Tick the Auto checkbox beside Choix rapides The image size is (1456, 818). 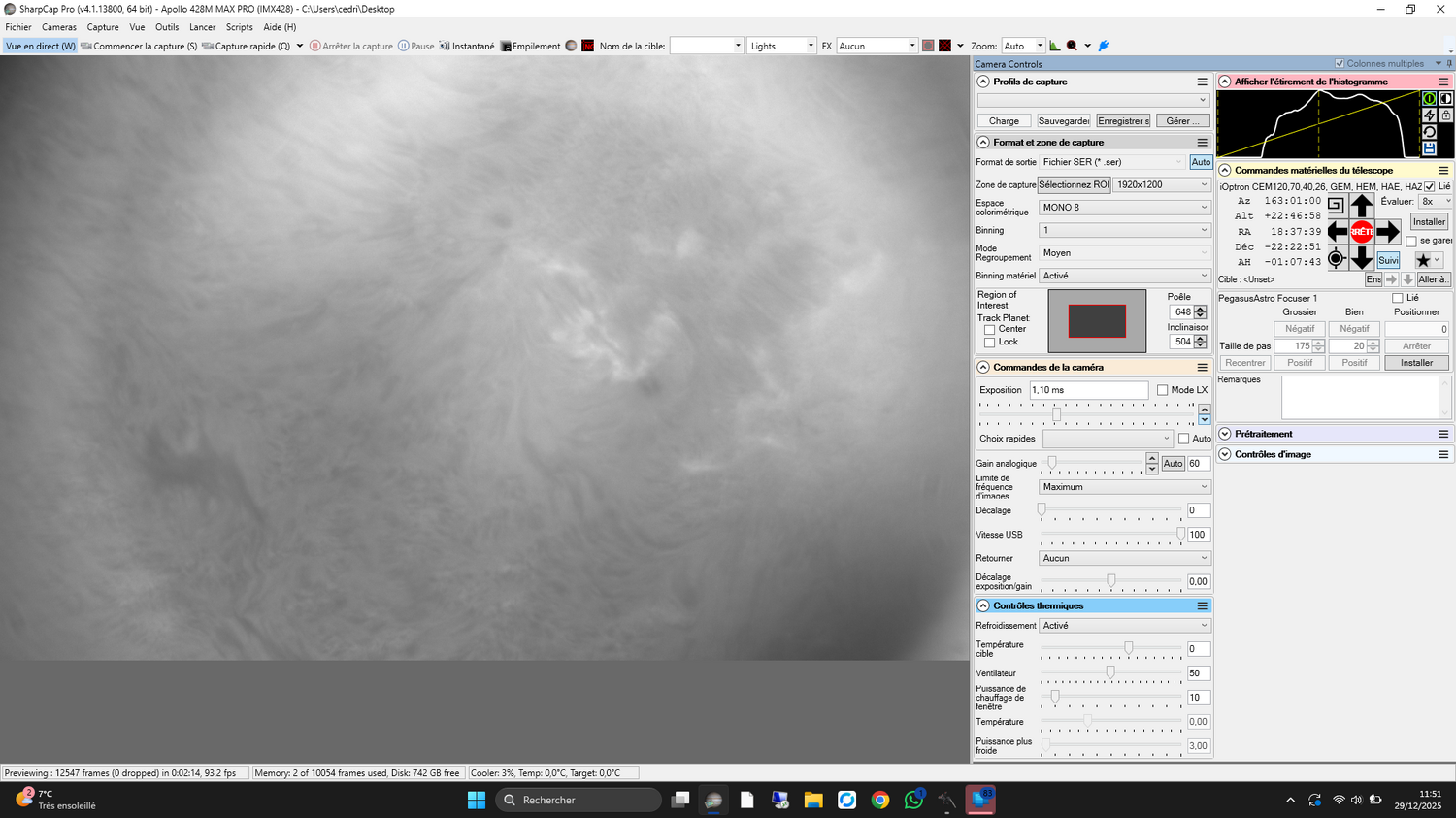click(1183, 439)
